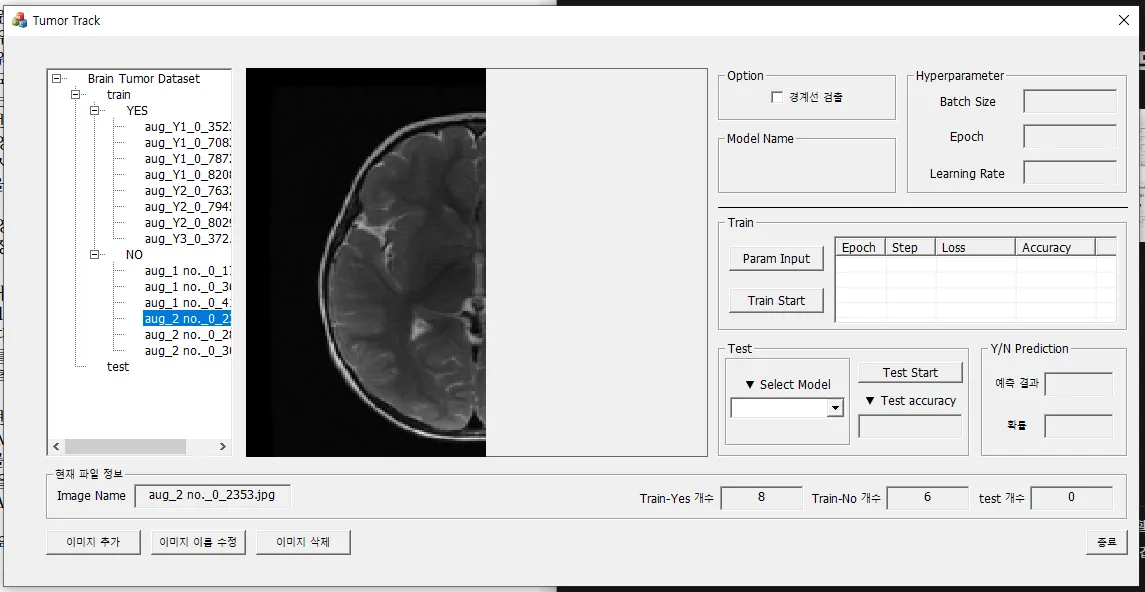Image resolution: width=1145 pixels, height=592 pixels.
Task: Click the Train-Yes 개수 field showing 8
Action: point(761,498)
